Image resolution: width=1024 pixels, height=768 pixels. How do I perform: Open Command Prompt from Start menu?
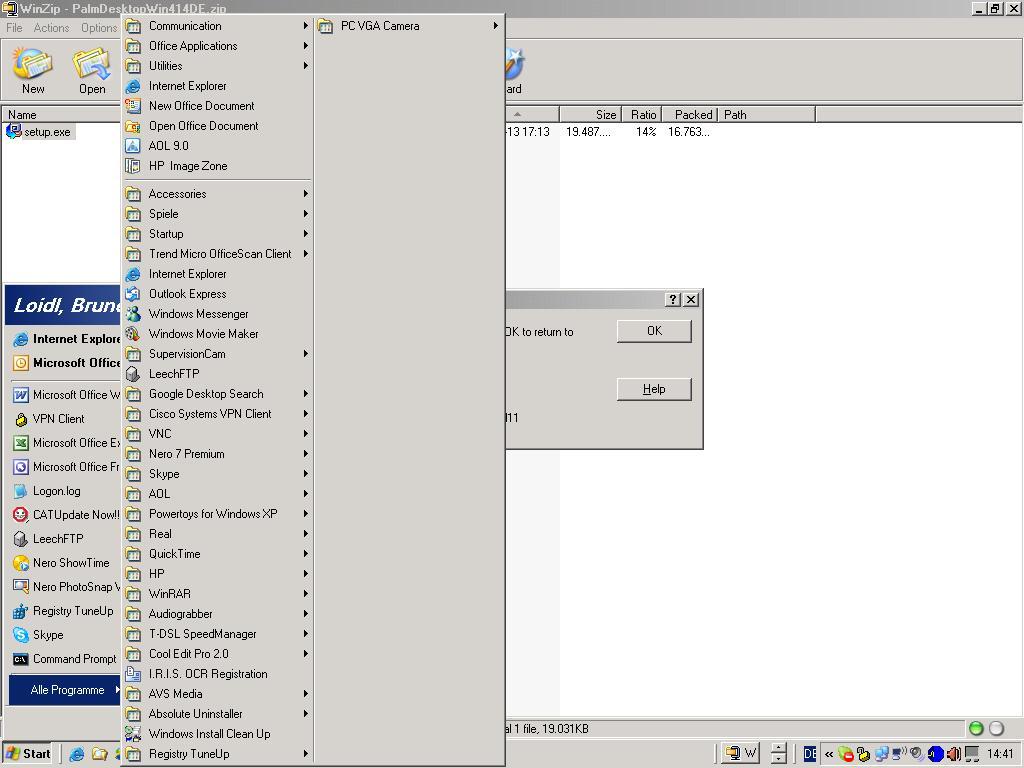(65, 659)
